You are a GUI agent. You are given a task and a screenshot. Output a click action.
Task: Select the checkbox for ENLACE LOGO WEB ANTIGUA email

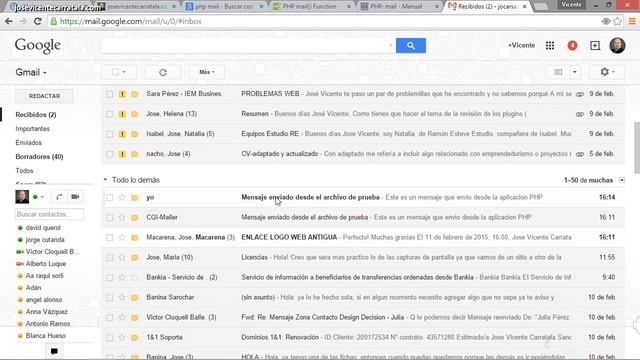point(109,238)
